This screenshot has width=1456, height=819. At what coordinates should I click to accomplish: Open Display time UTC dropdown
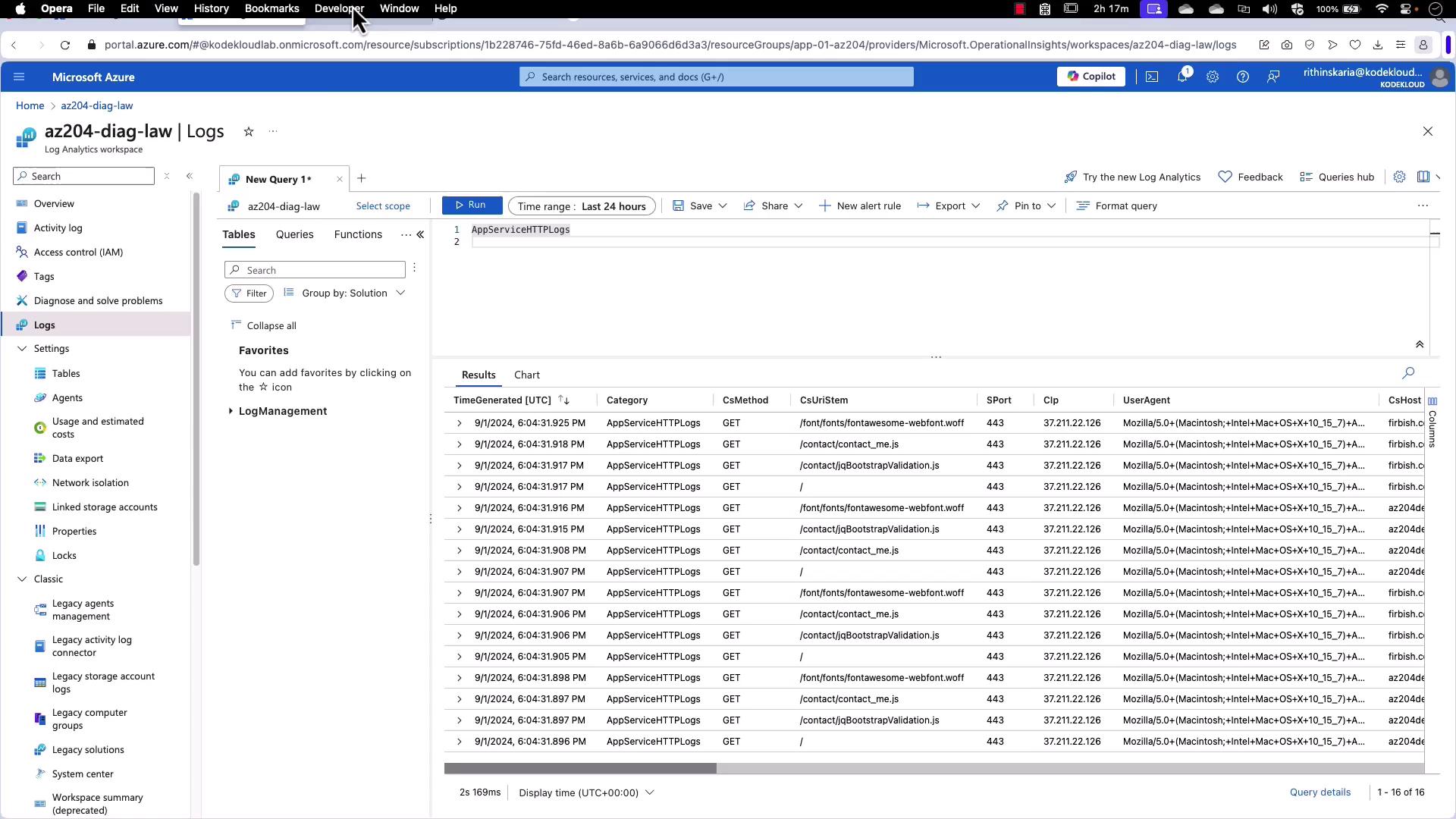(x=586, y=792)
